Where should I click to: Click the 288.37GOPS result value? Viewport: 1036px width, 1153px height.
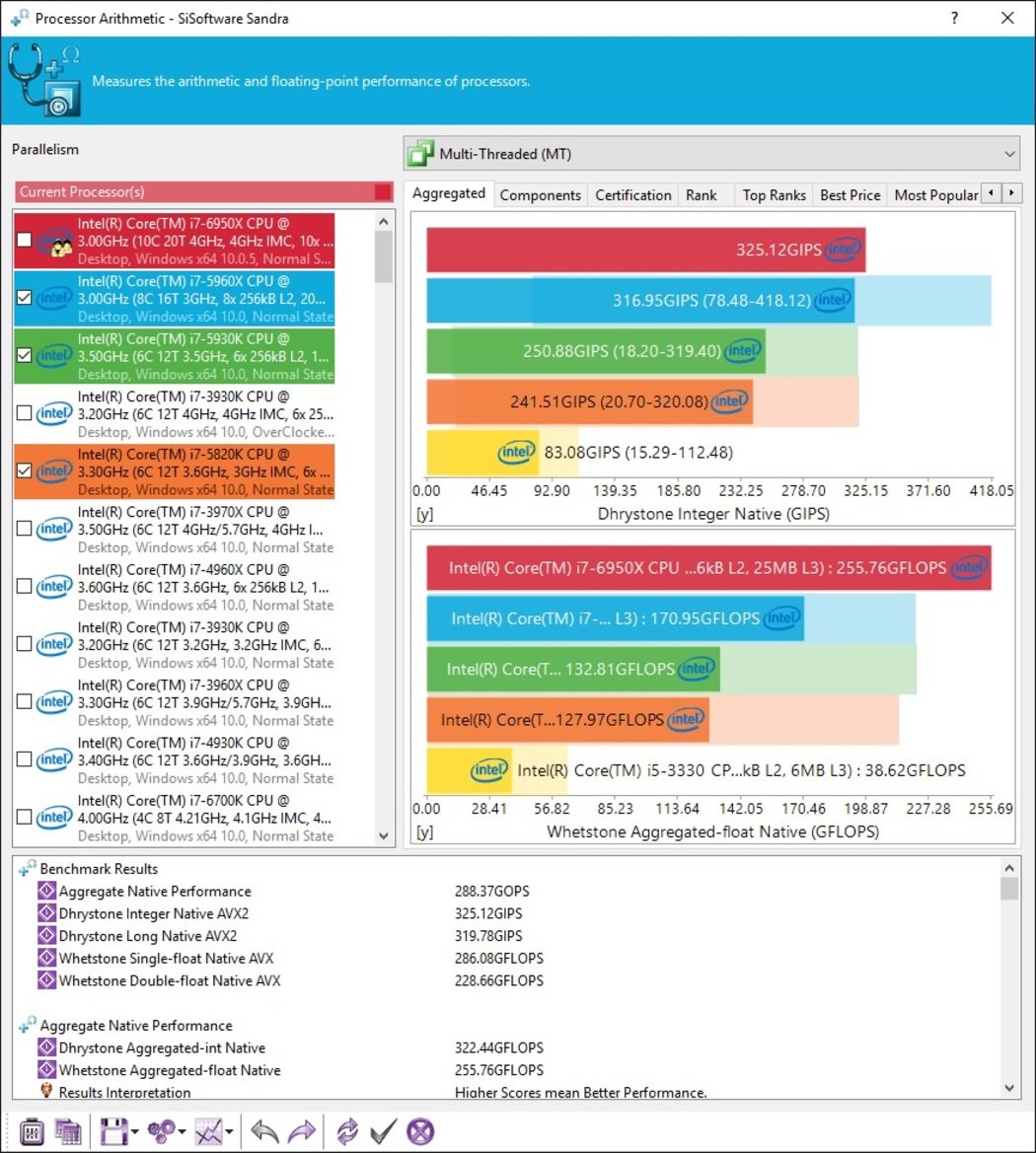[491, 892]
